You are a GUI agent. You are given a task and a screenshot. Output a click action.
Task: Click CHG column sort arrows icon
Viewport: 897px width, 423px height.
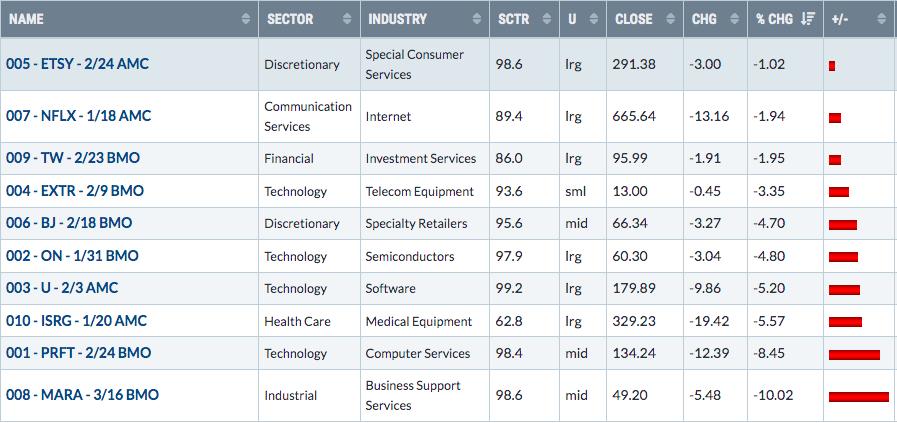(735, 19)
